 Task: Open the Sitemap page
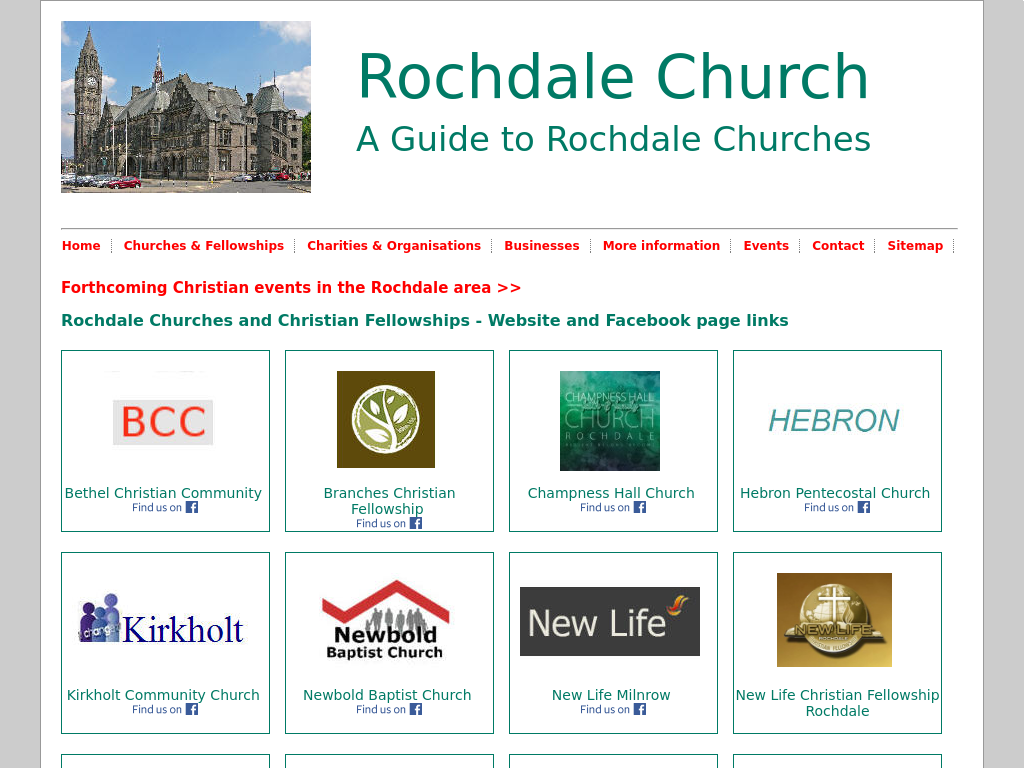pos(915,246)
